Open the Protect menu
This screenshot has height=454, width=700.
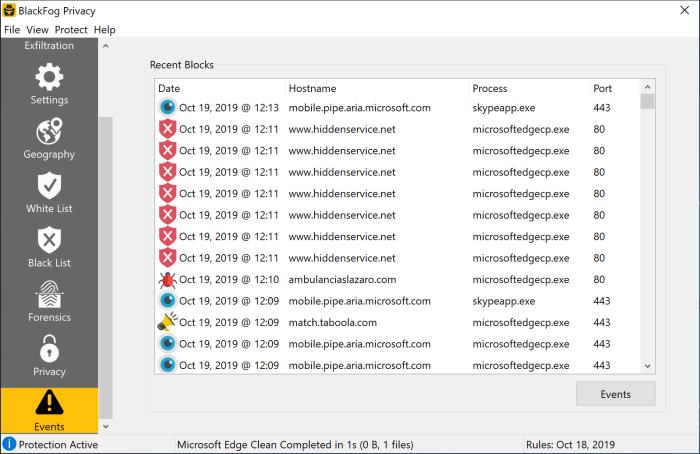(71, 30)
